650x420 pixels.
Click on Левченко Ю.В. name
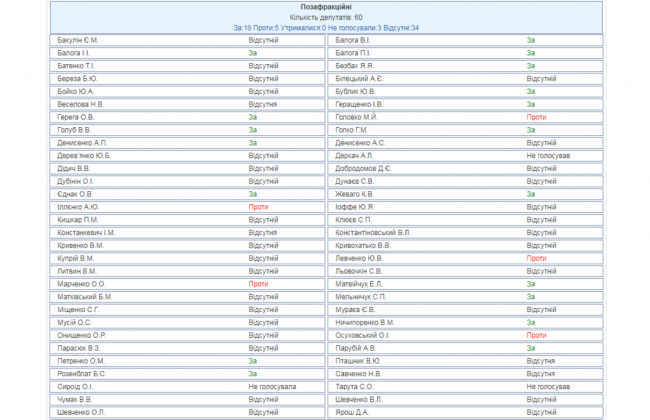click(x=358, y=257)
